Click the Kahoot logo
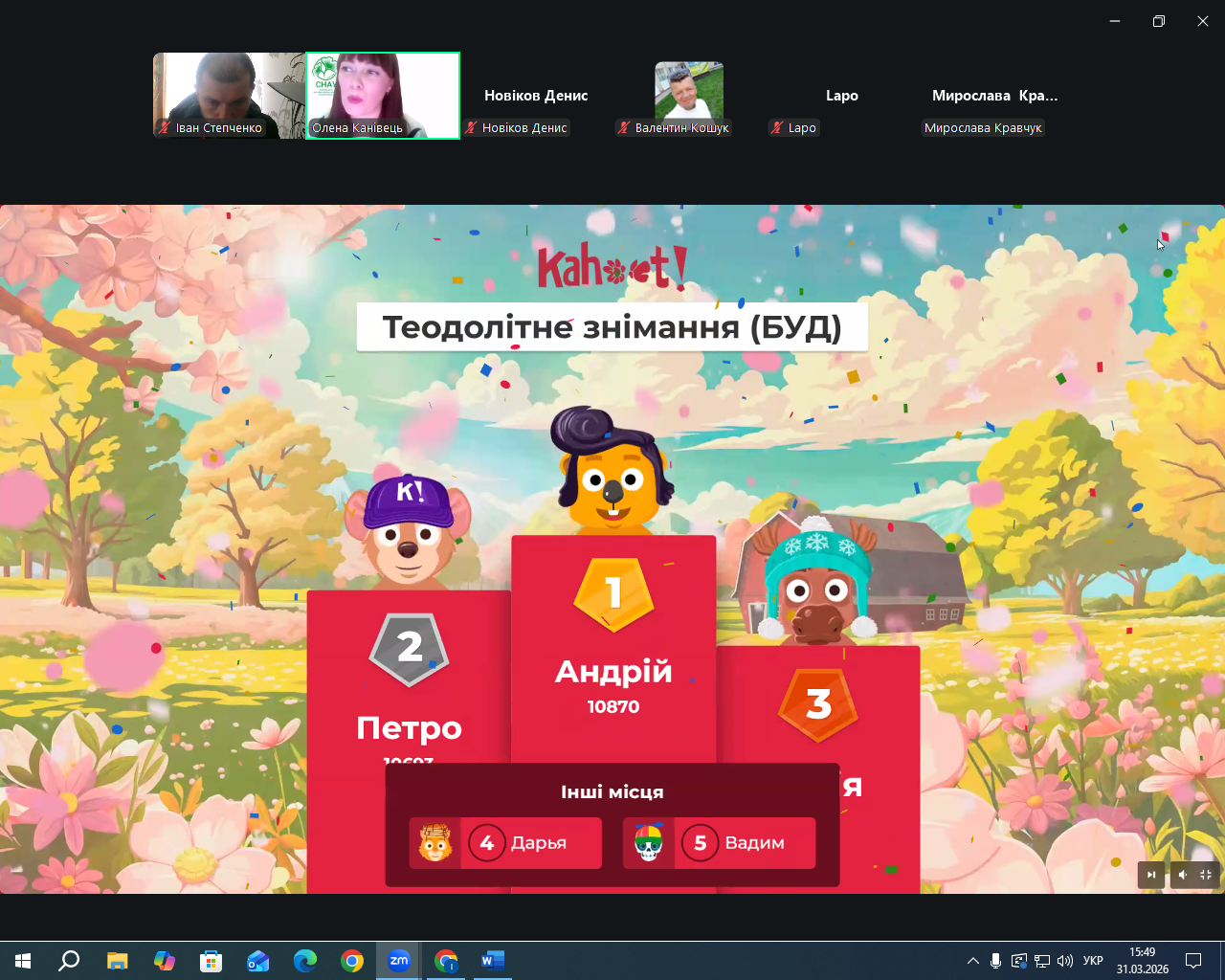The width and height of the screenshot is (1225, 980). (x=612, y=267)
